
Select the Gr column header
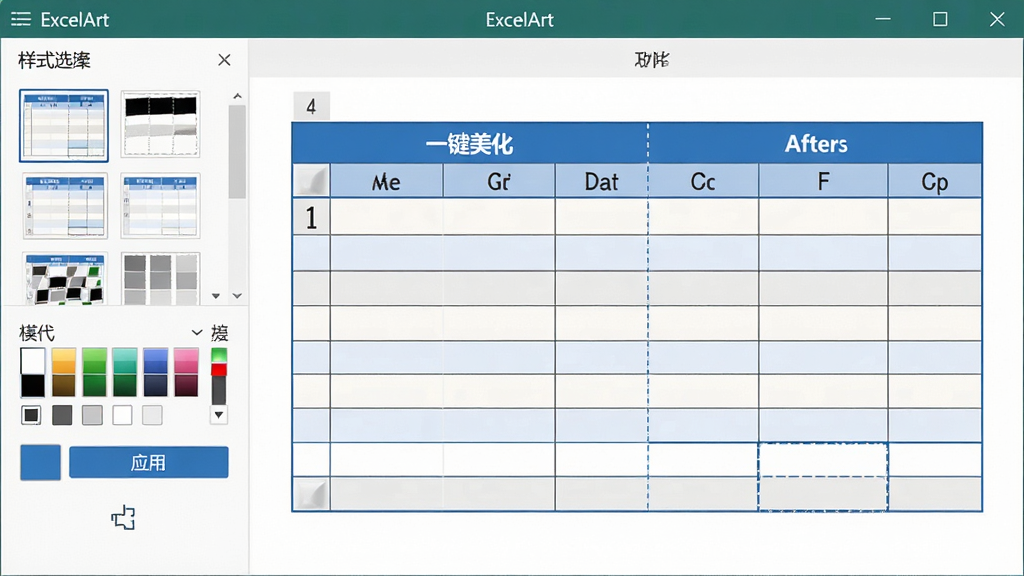(499, 181)
